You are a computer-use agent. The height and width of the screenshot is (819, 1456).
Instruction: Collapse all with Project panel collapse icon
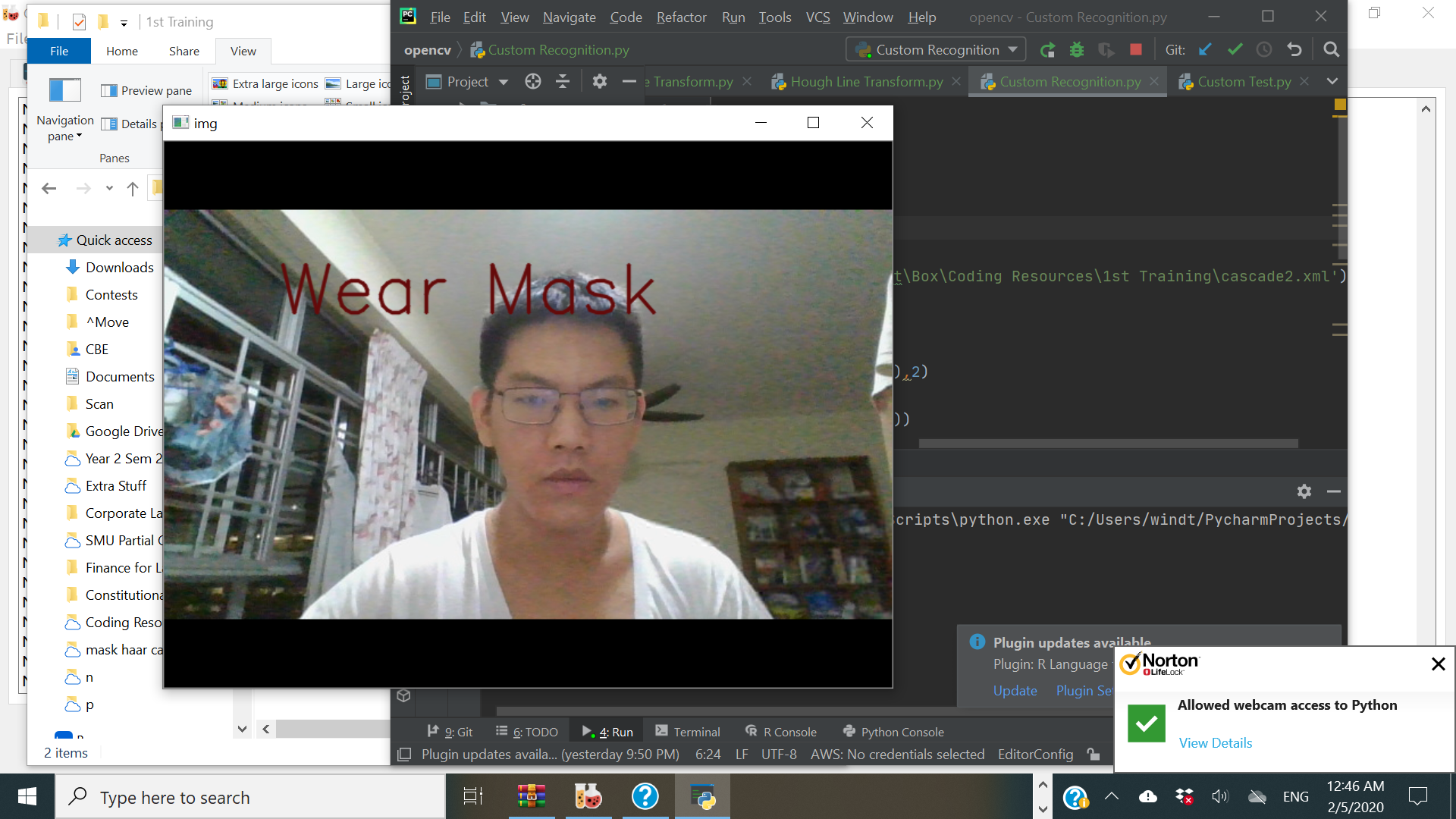point(563,82)
